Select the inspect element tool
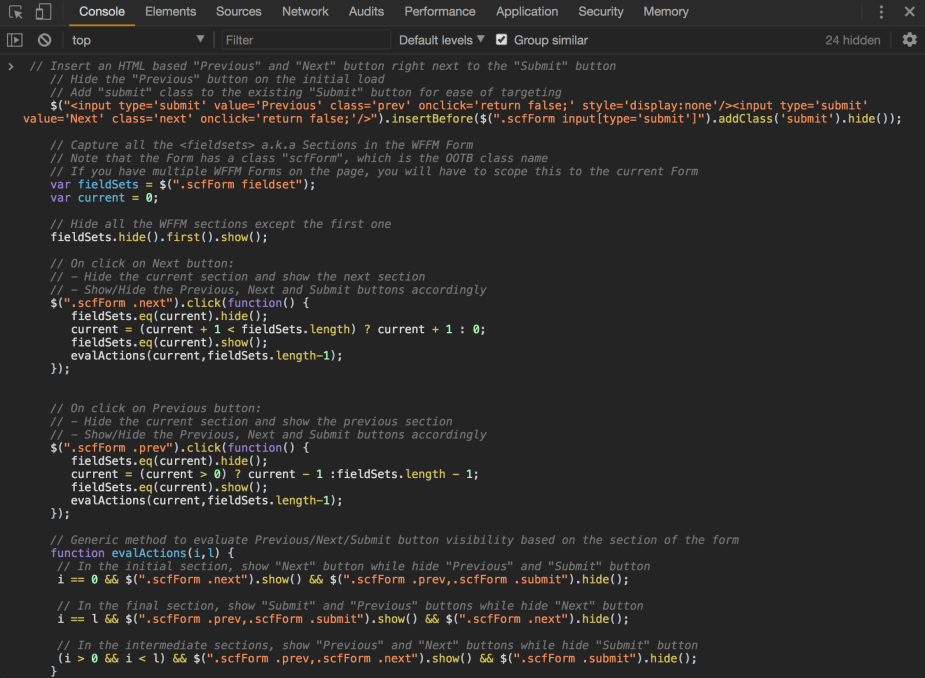 pos(15,11)
